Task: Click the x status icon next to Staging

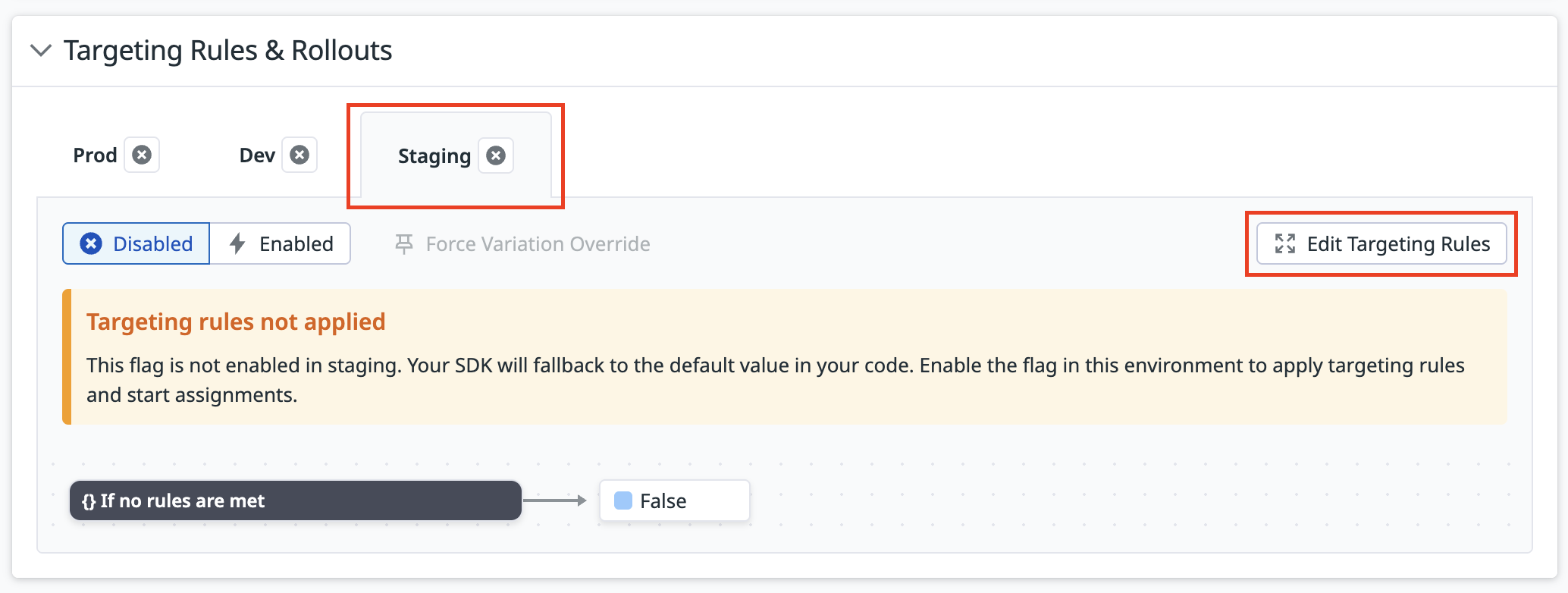Action: pos(496,155)
